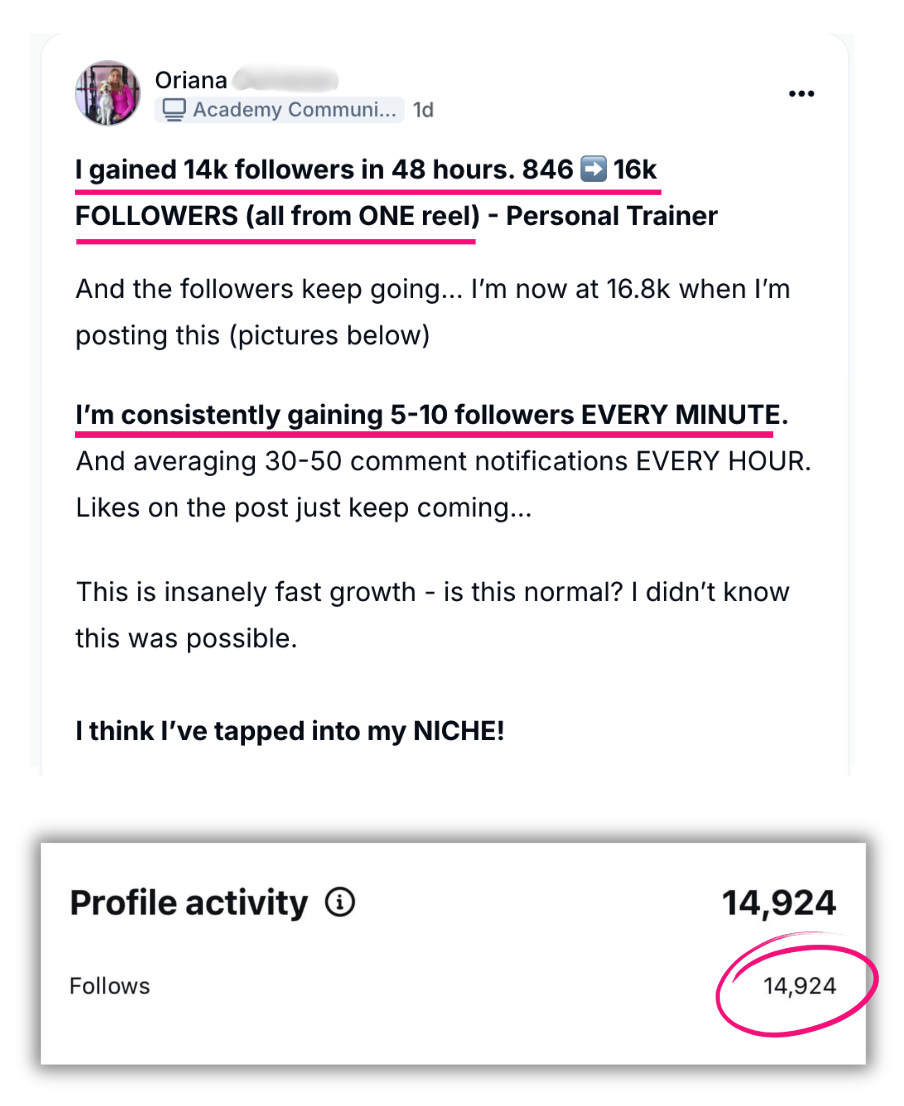This screenshot has width=904, height=1106.
Task: Click "FOLLOWERS (all from ONE reel)" title line
Action: coord(275,216)
